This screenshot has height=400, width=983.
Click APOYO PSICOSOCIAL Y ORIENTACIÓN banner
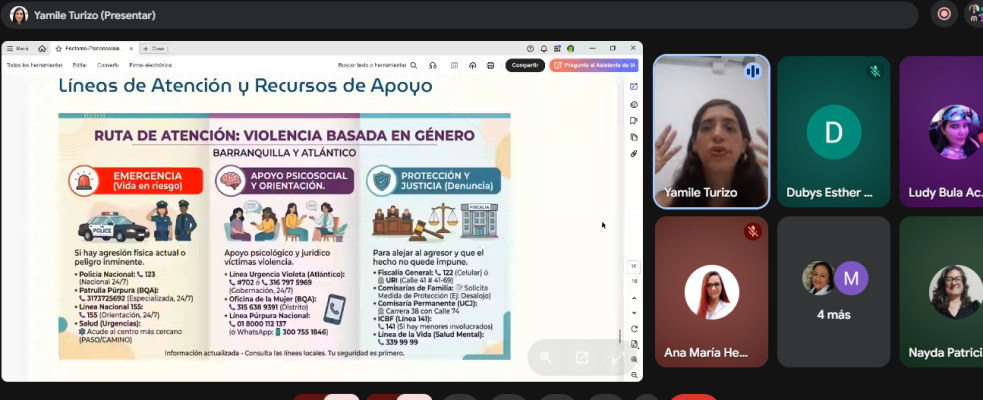[x=285, y=181]
